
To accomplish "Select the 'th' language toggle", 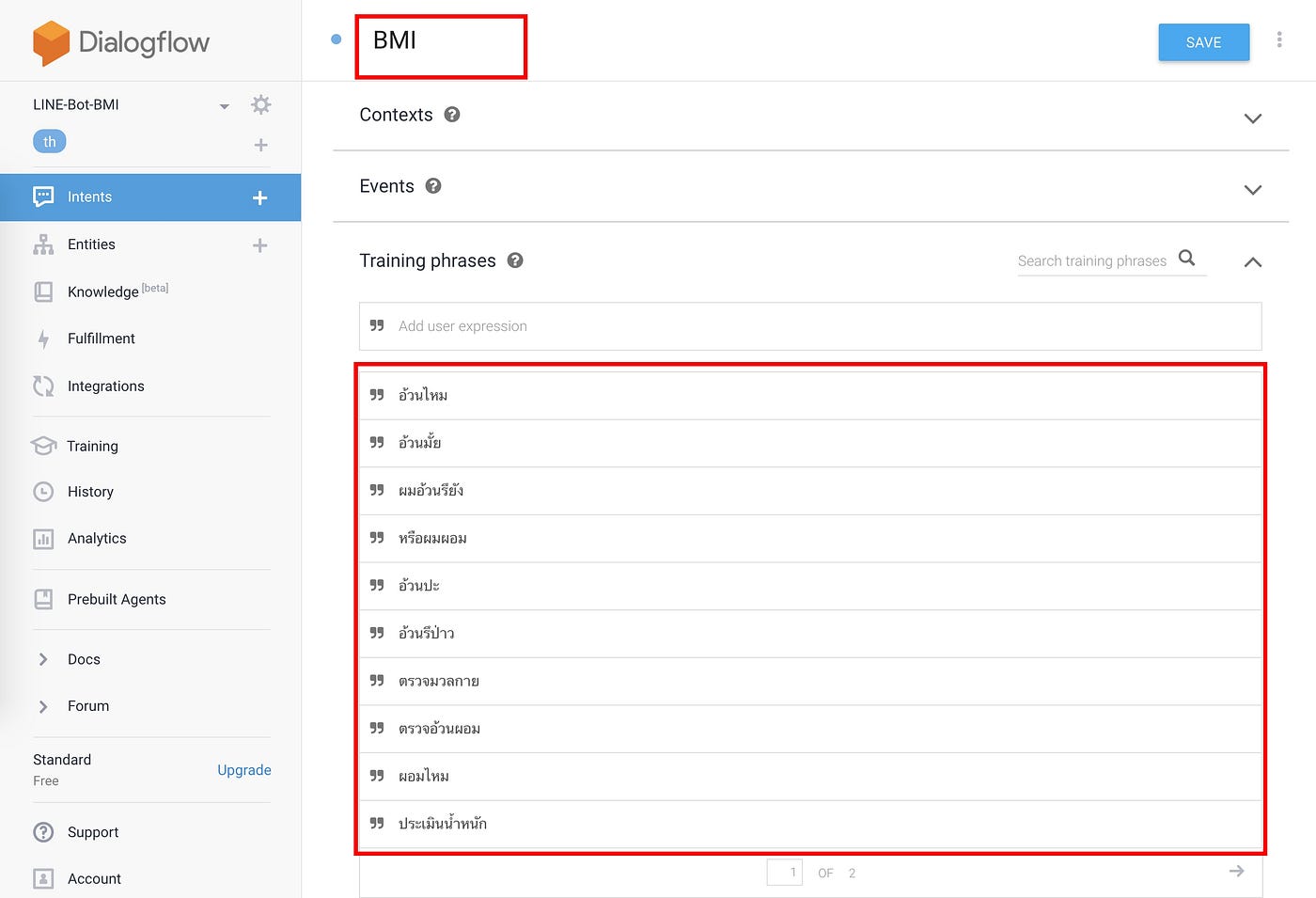I will [49, 141].
